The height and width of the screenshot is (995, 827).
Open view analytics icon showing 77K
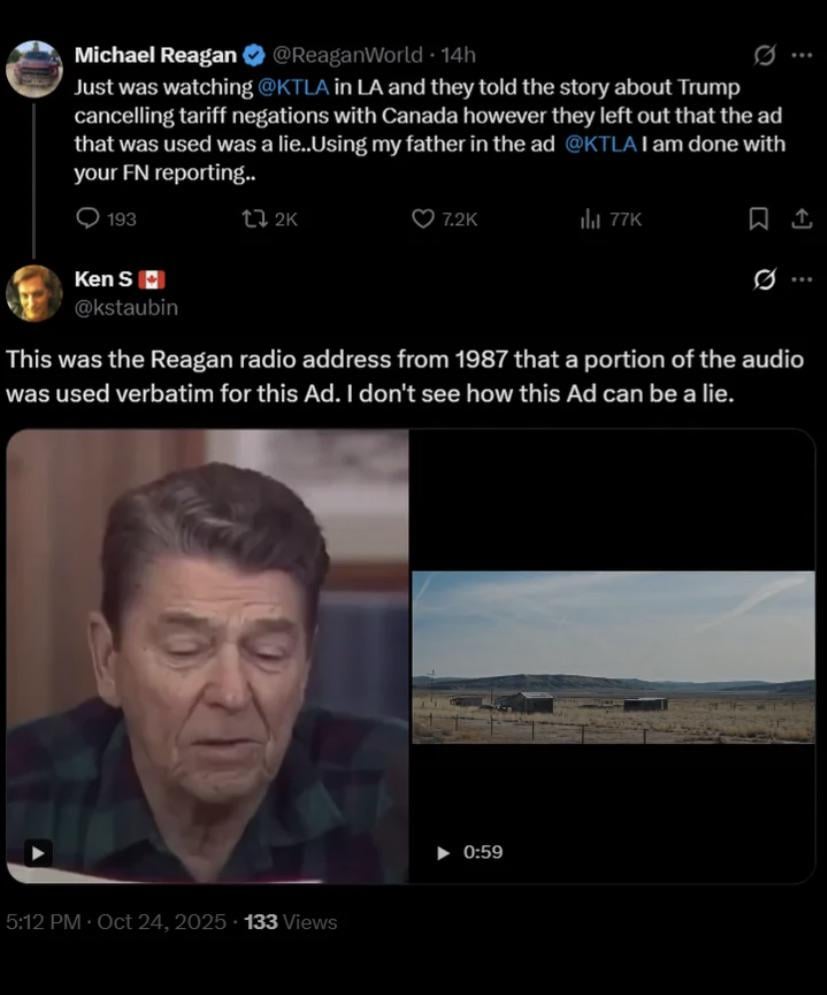(x=589, y=218)
